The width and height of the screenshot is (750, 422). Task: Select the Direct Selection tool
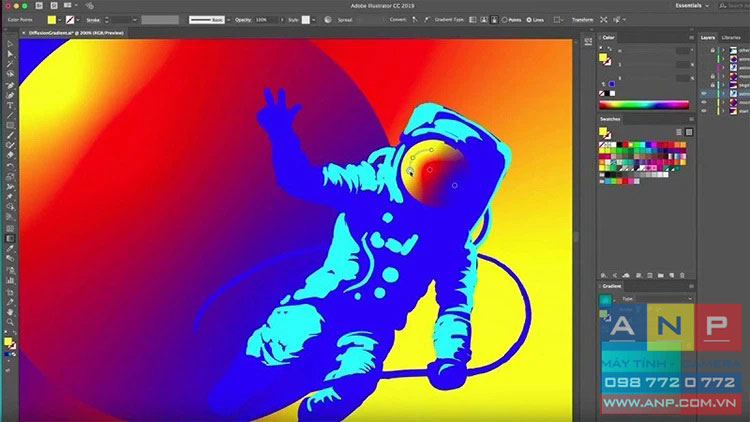[x=10, y=54]
